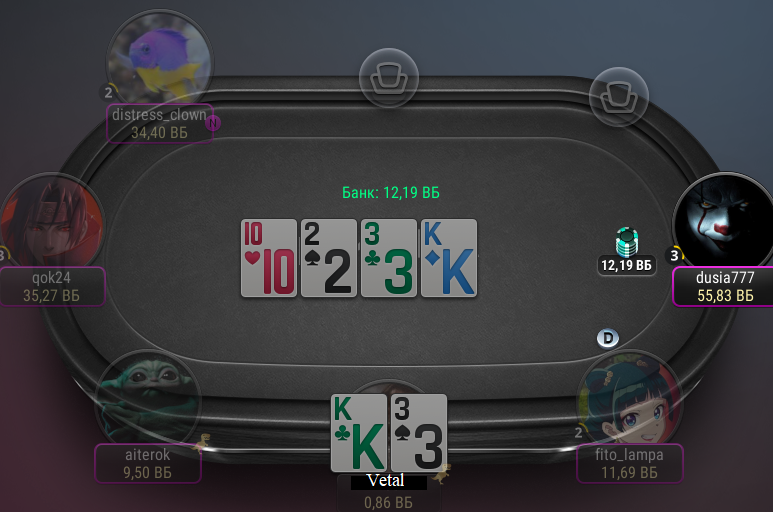Click the Vetal player name label
The image size is (773, 512).
tap(386, 481)
